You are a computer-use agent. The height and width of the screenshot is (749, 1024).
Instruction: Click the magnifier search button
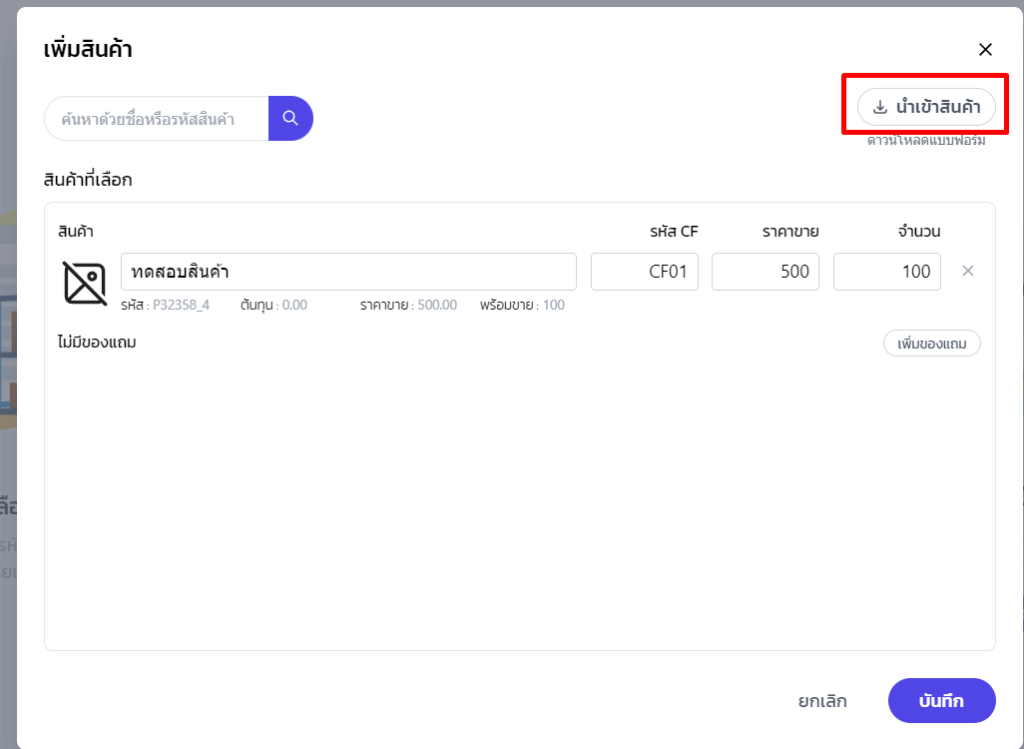(290, 118)
